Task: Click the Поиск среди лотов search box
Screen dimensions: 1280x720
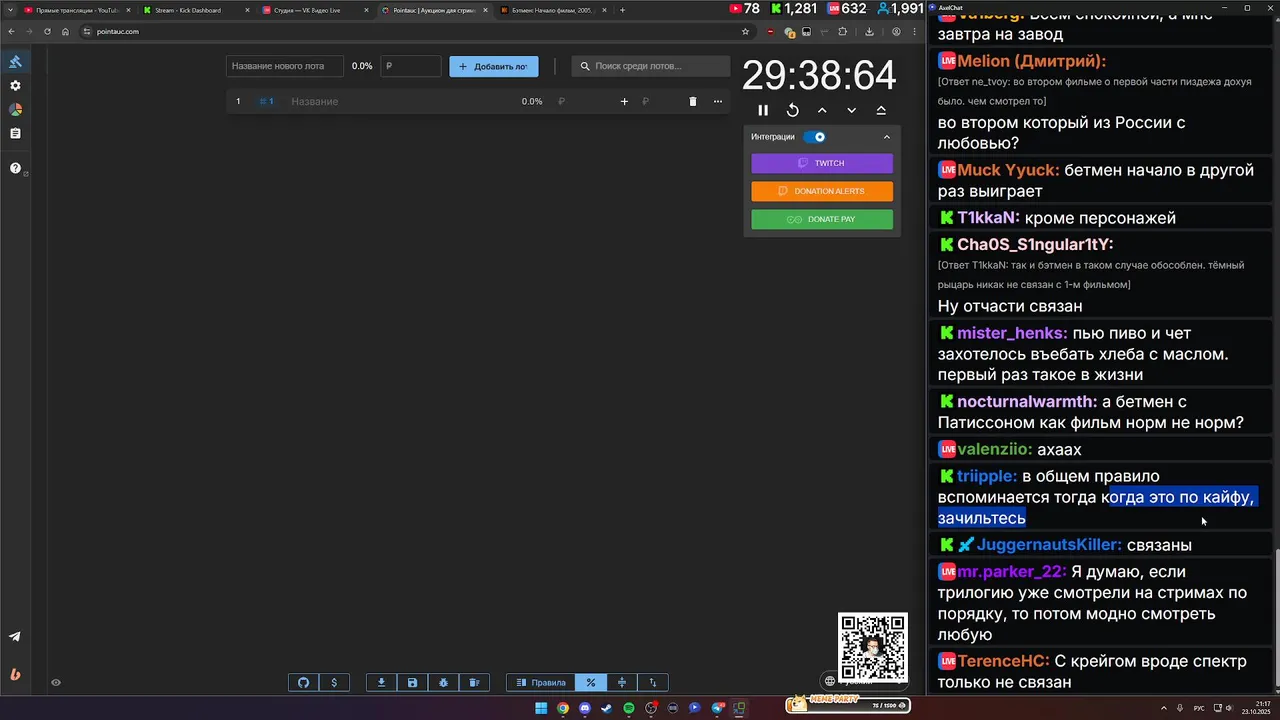Action: click(651, 66)
